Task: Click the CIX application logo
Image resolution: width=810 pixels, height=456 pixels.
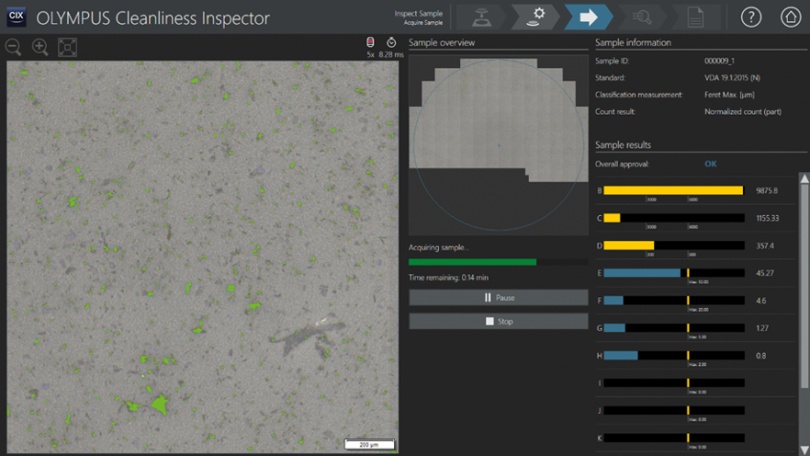Action: pyautogui.click(x=16, y=16)
